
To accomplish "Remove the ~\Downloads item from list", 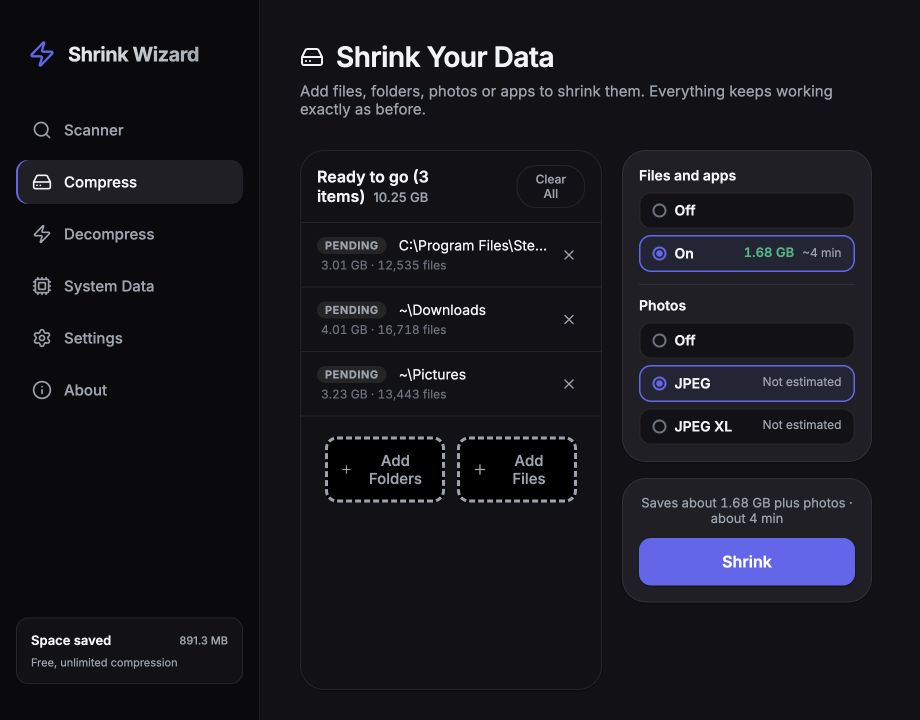I will [569, 319].
